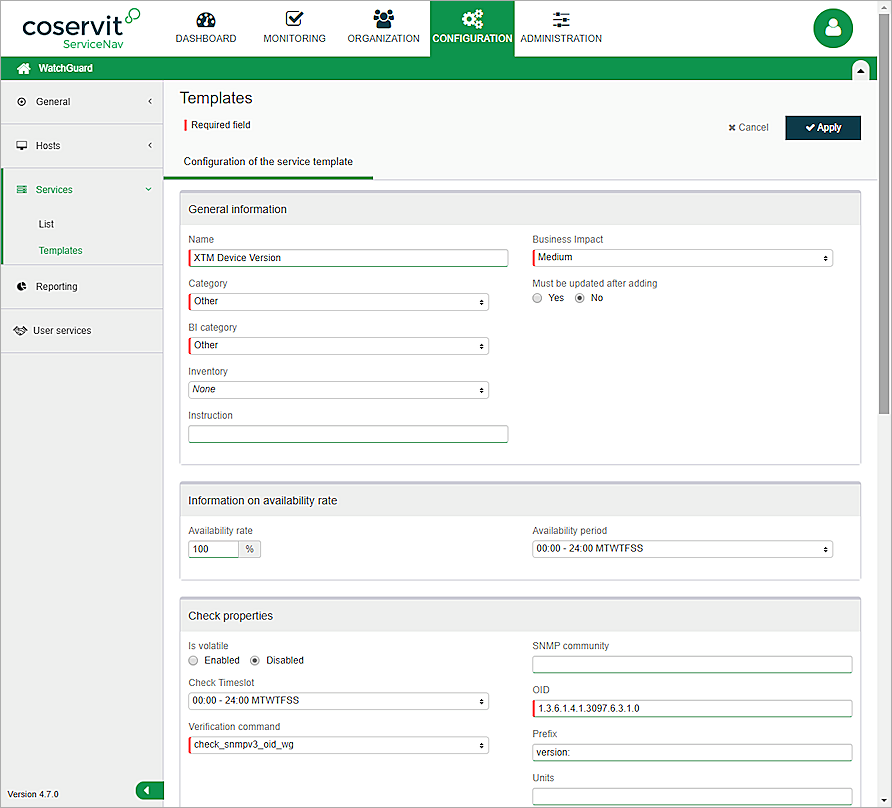Open the Dashboard gauge icon

(206, 20)
